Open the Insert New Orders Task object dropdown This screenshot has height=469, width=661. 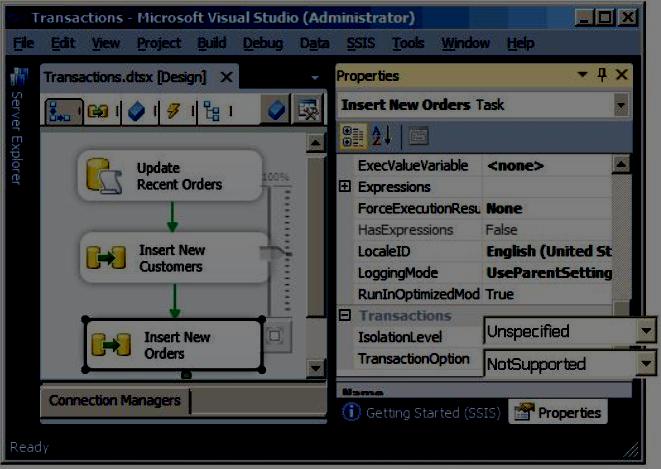click(621, 105)
